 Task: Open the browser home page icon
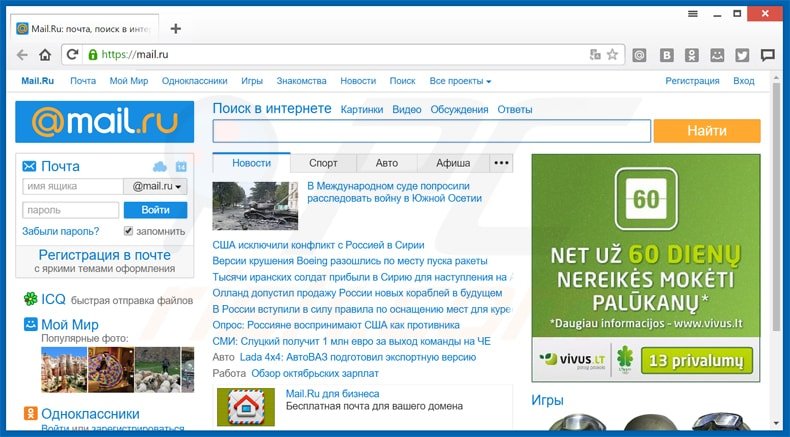pyautogui.click(x=45, y=54)
